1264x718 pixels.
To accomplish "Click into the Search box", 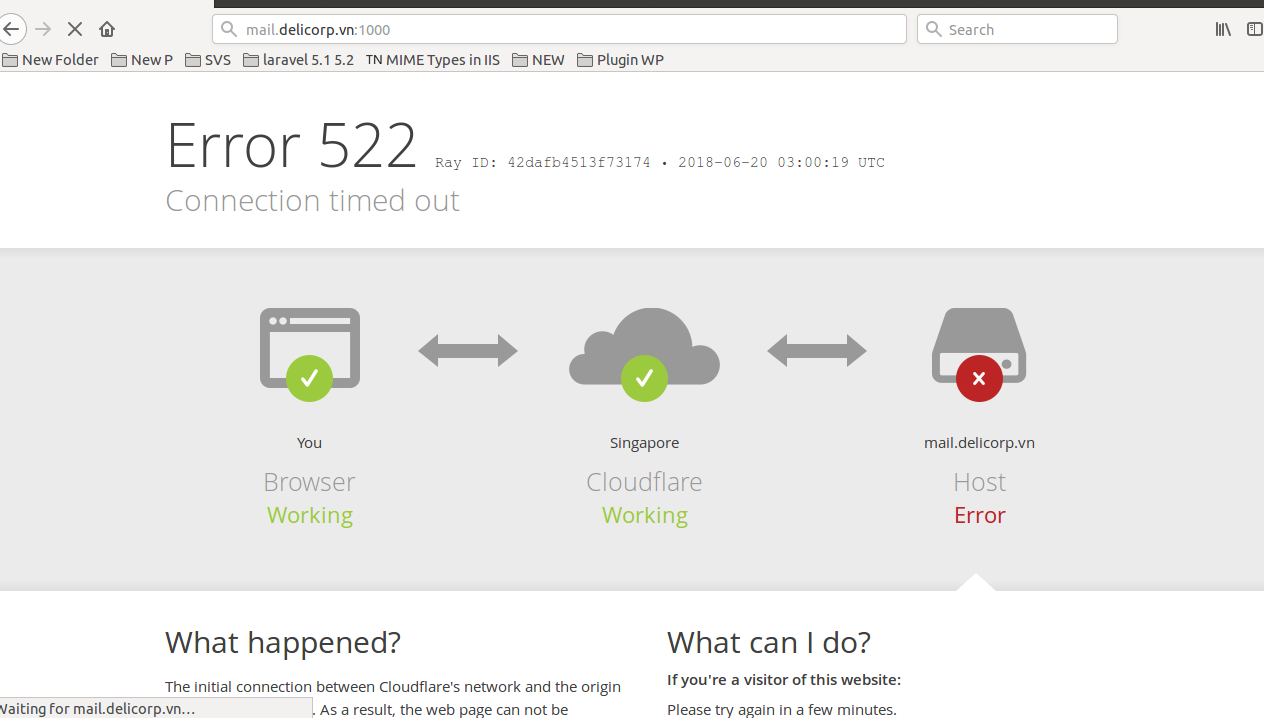I will click(1017, 29).
